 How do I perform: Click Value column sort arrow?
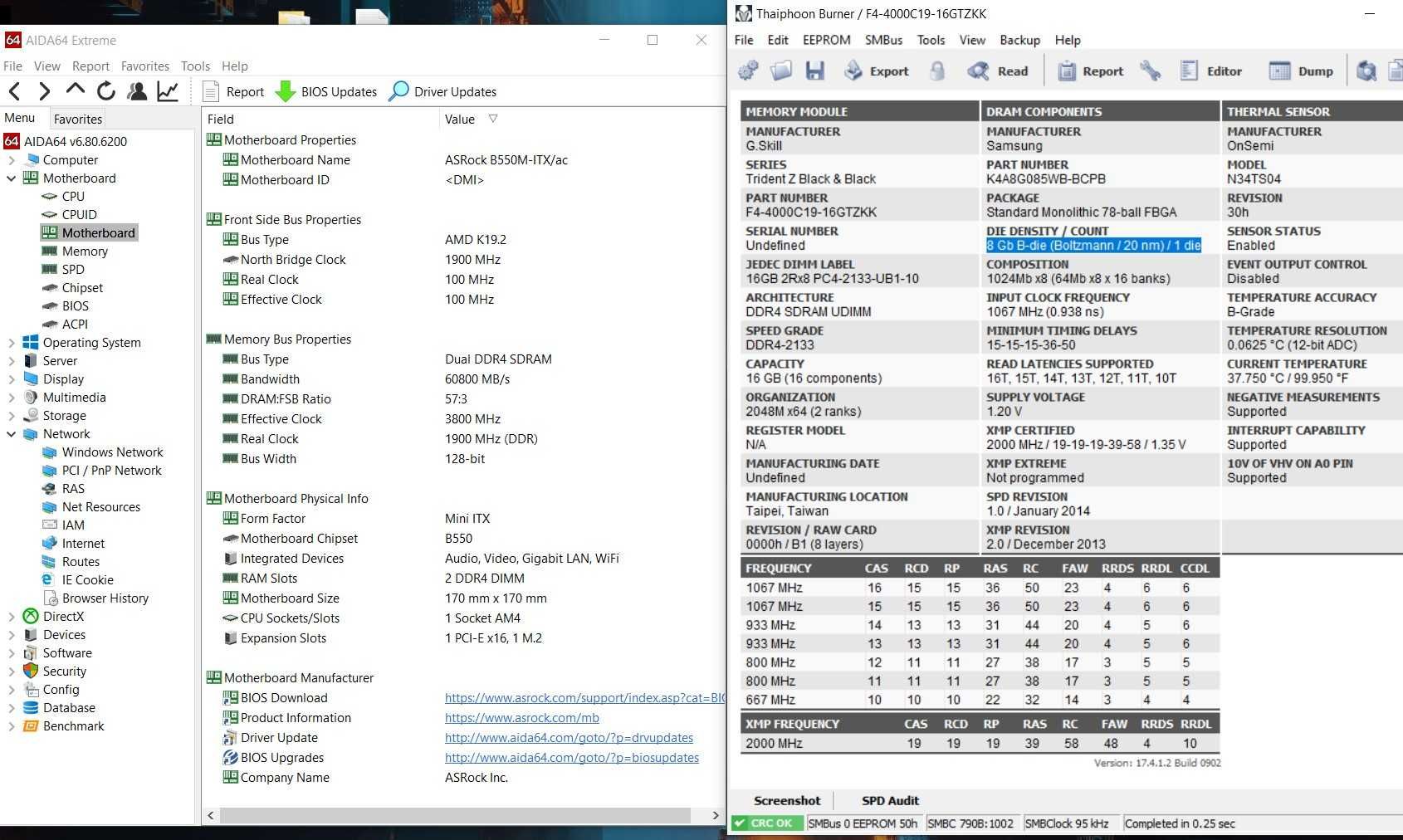coord(493,119)
